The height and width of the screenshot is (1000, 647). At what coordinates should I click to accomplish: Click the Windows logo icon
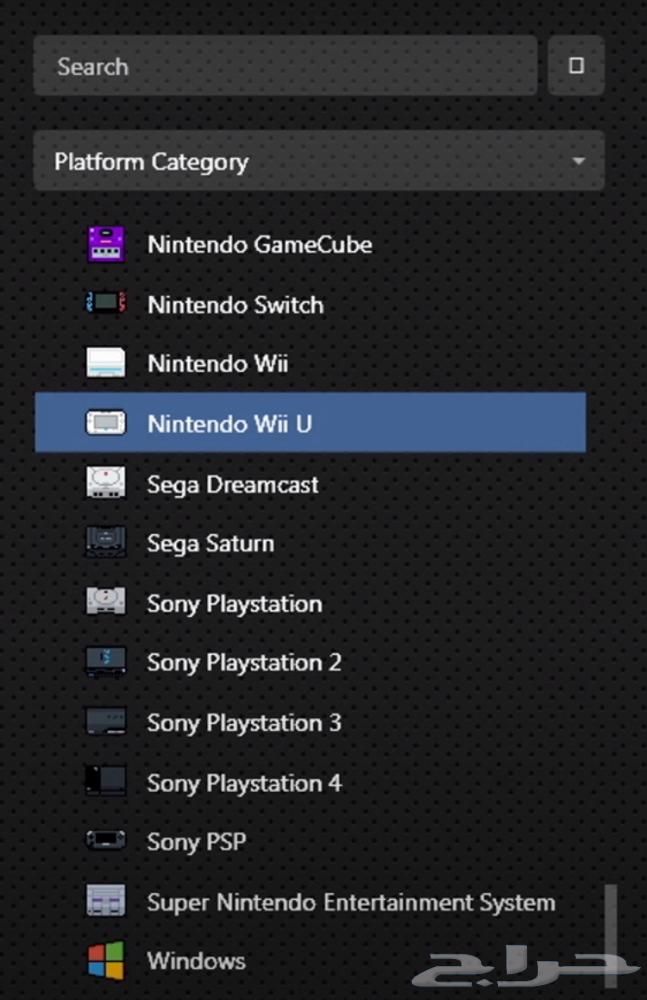click(106, 961)
